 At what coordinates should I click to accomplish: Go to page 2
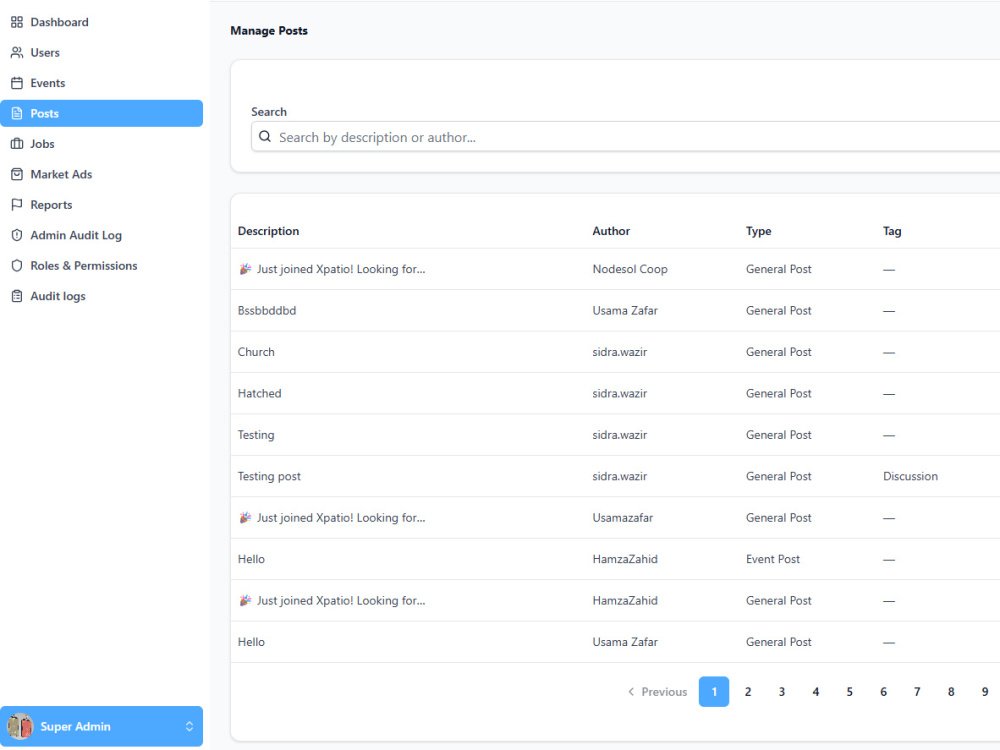coord(747,692)
